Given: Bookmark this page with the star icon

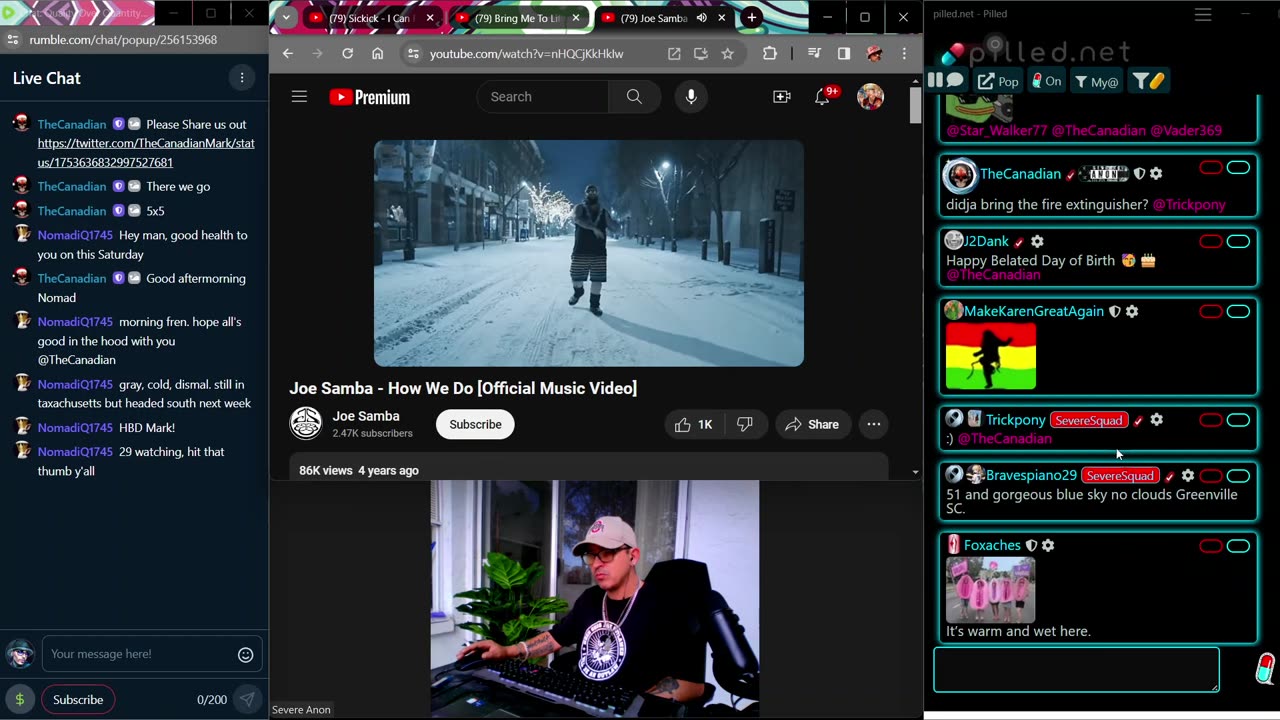Looking at the screenshot, I should tap(727, 54).
